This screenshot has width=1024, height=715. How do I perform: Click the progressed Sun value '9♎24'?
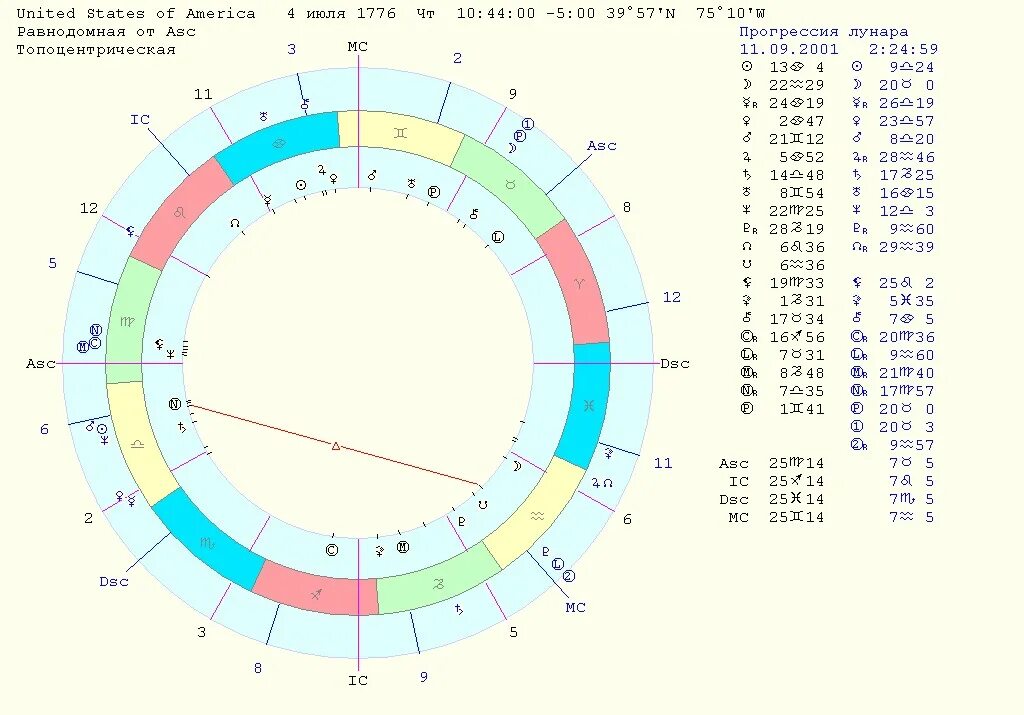pos(911,67)
